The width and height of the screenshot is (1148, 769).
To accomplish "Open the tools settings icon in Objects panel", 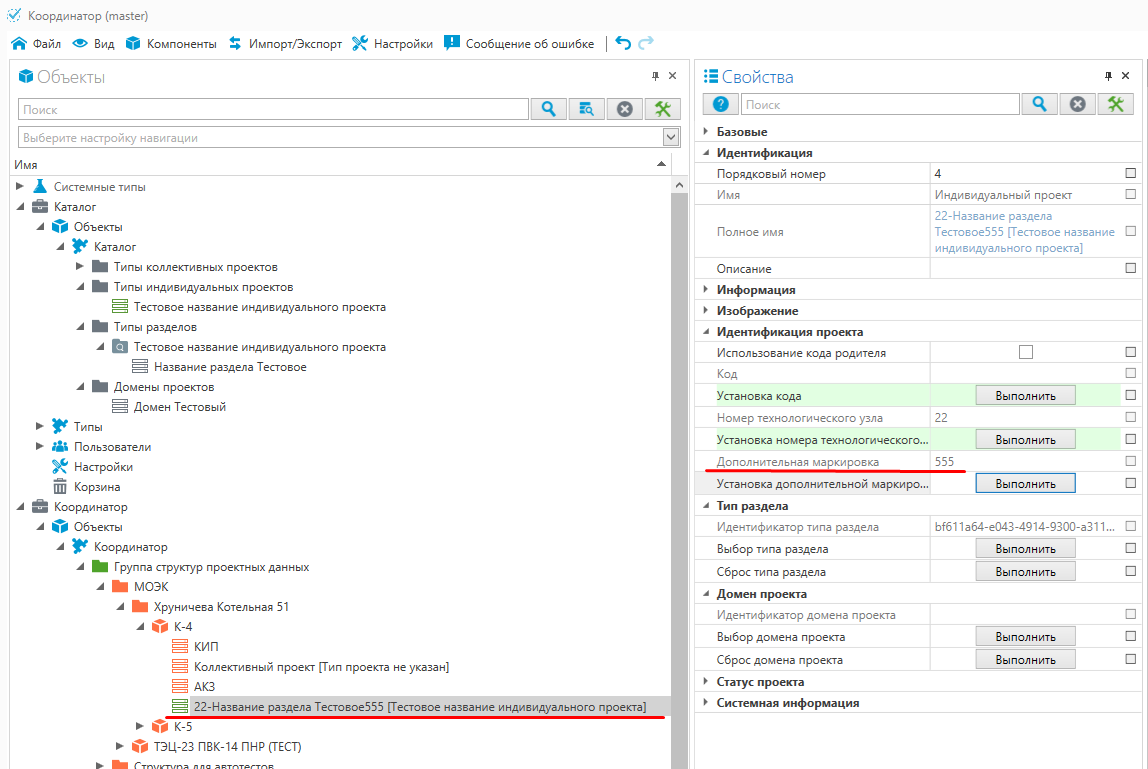I will 662,110.
